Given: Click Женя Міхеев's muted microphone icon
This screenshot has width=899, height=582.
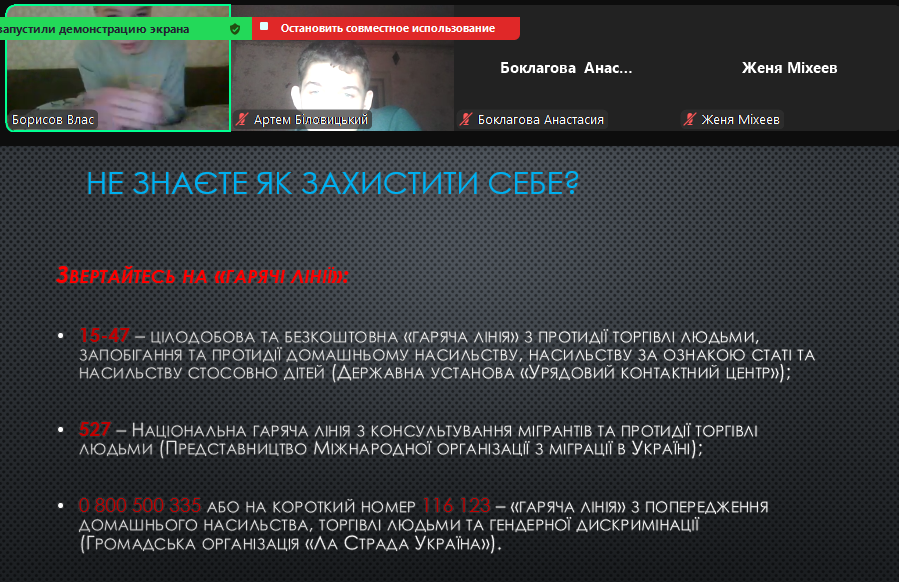Looking at the screenshot, I should click(x=689, y=120).
